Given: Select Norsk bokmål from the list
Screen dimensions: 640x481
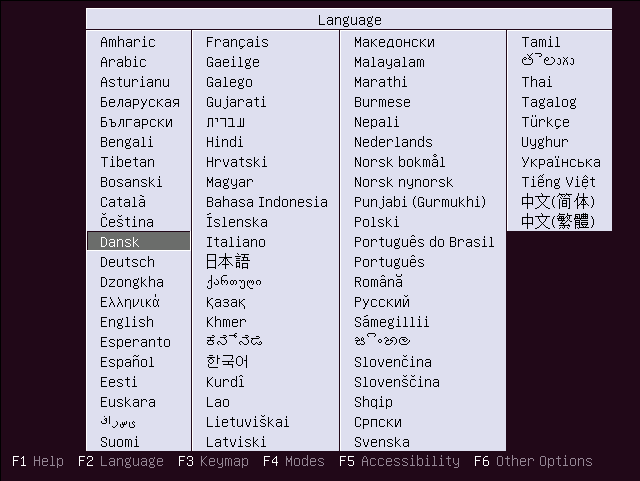Looking at the screenshot, I should point(399,162).
